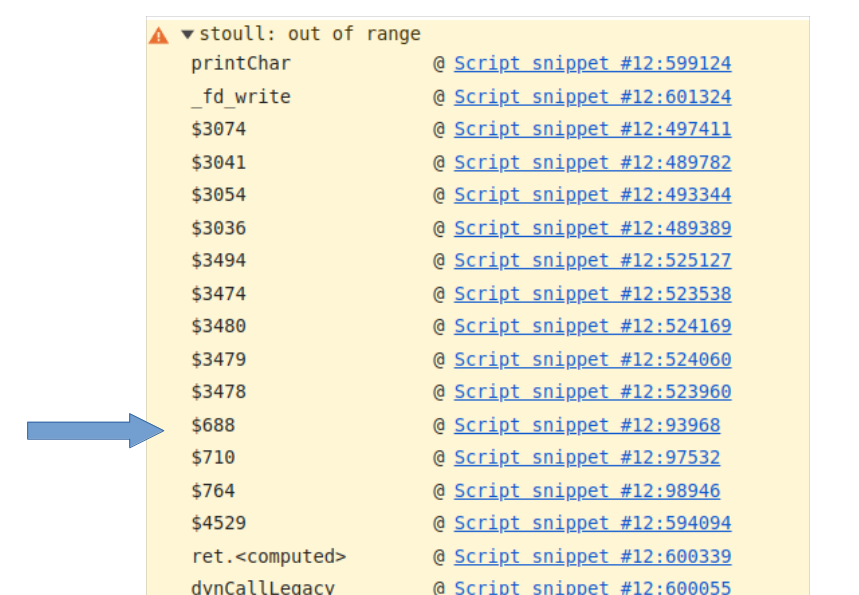Open the Script snippet #12:93968 link
The height and width of the screenshot is (595, 859).
pos(587,425)
